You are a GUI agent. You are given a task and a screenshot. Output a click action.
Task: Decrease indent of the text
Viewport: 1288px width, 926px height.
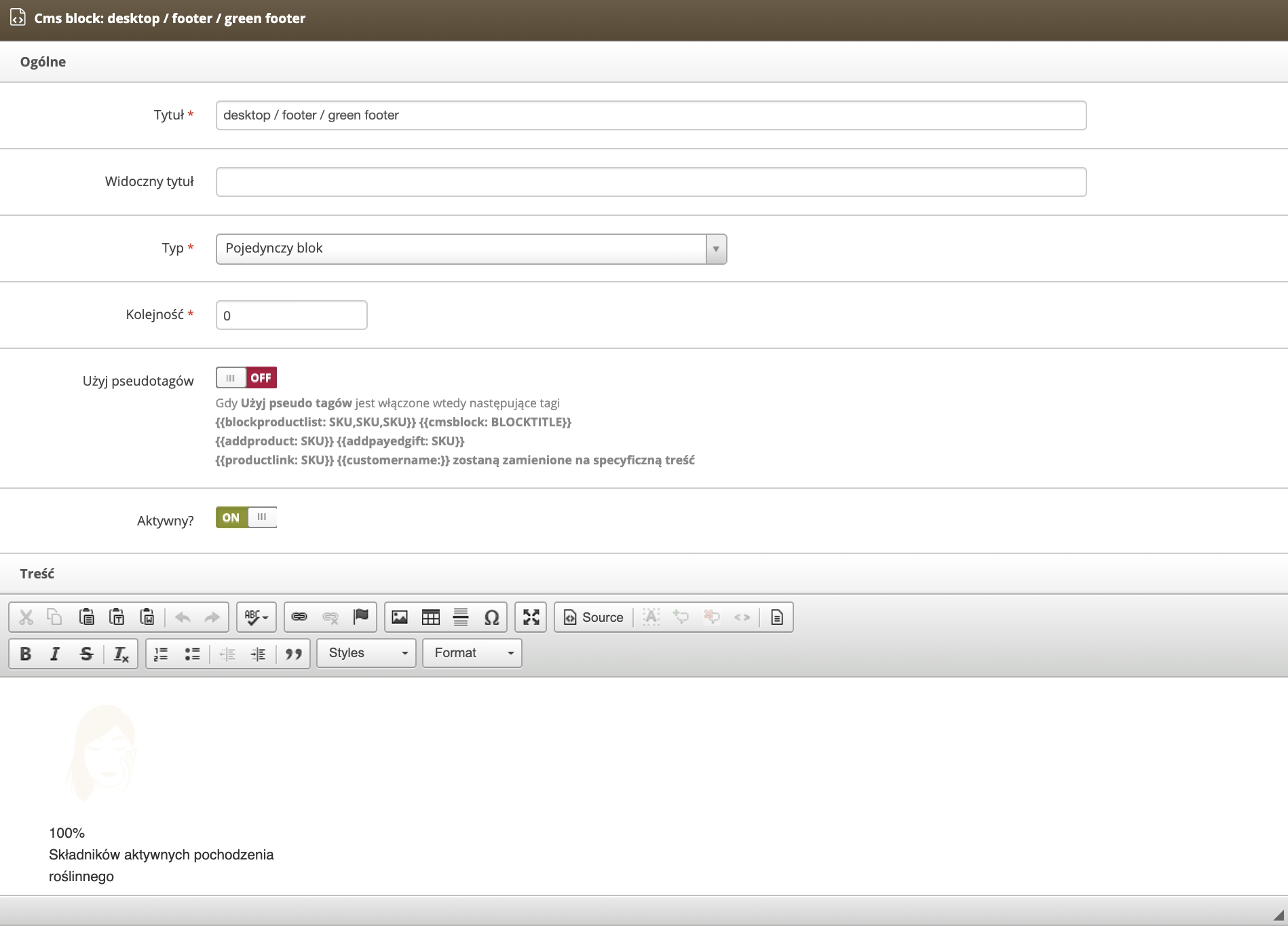pos(227,653)
